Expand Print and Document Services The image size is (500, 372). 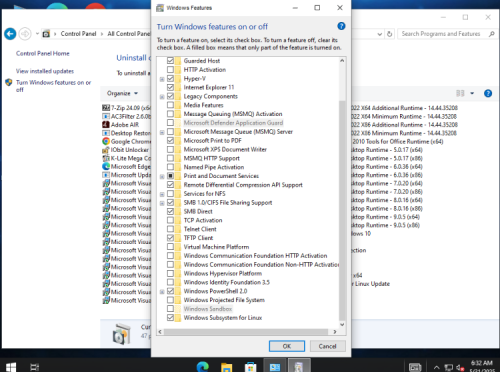162,176
